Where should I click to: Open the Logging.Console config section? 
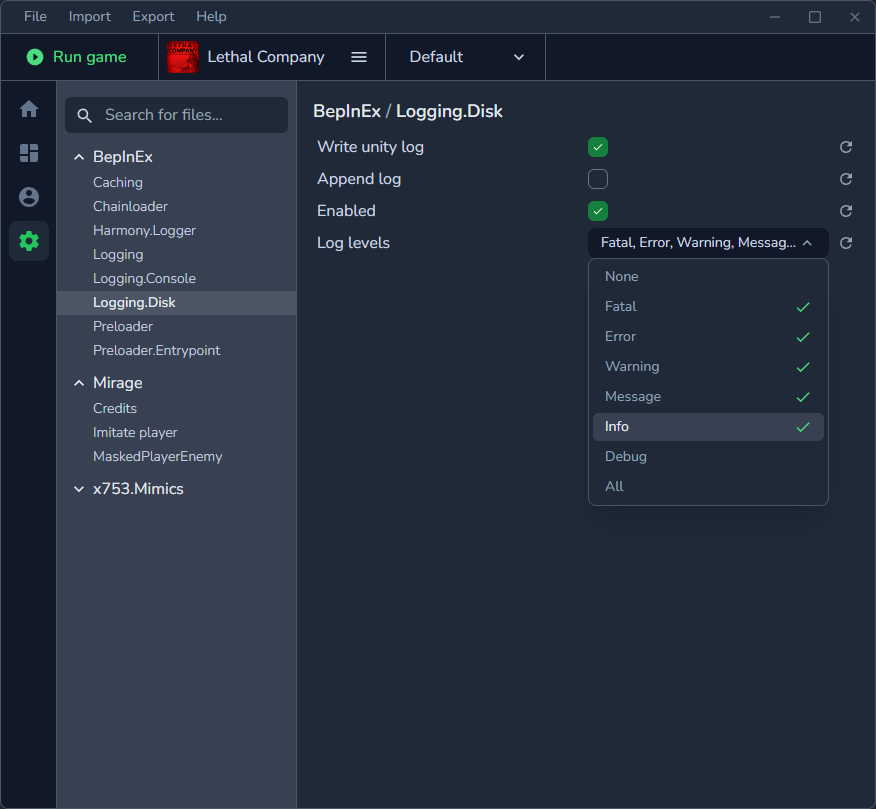click(144, 279)
